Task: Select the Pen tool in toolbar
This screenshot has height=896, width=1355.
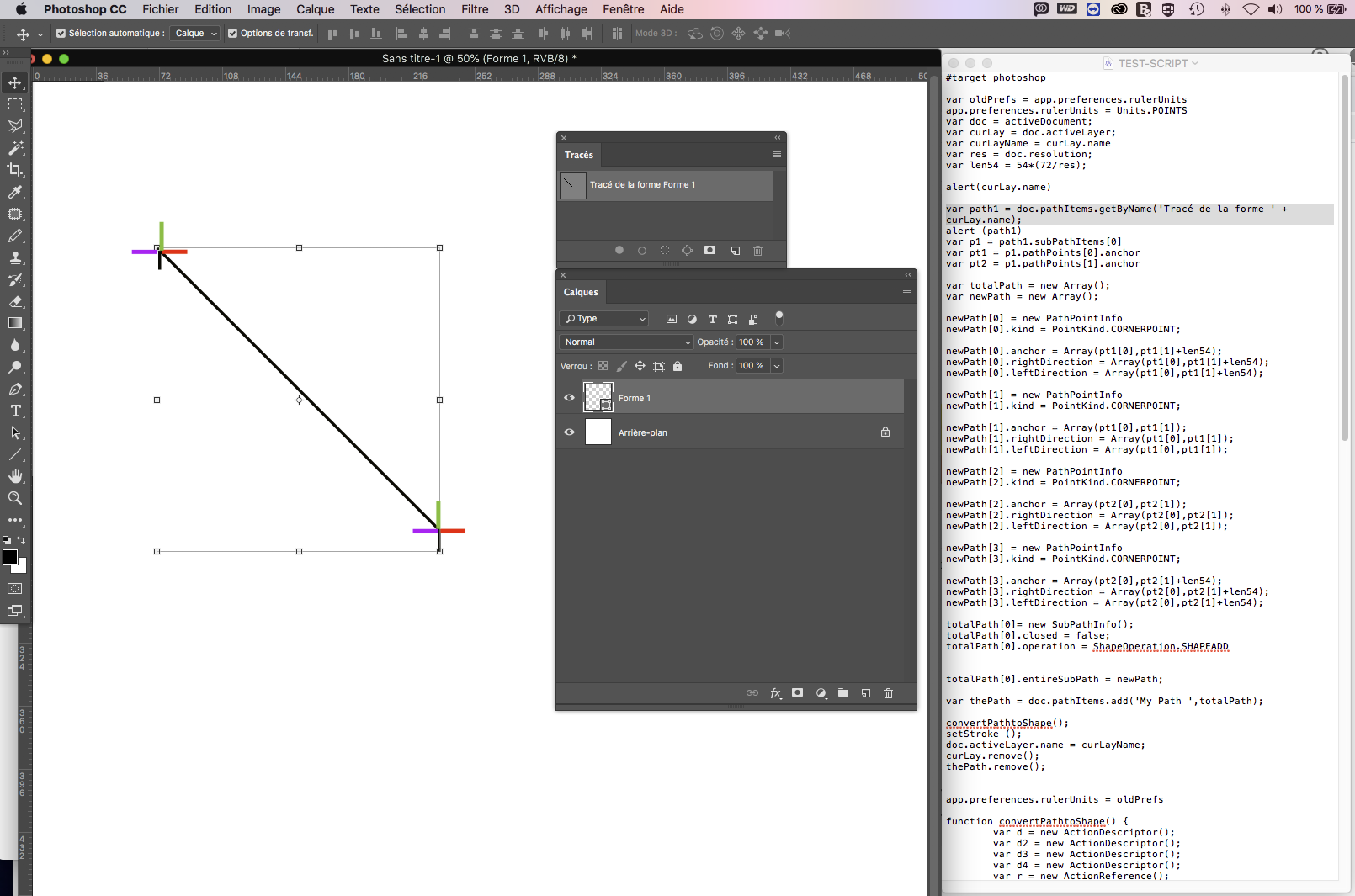Action: coord(15,390)
